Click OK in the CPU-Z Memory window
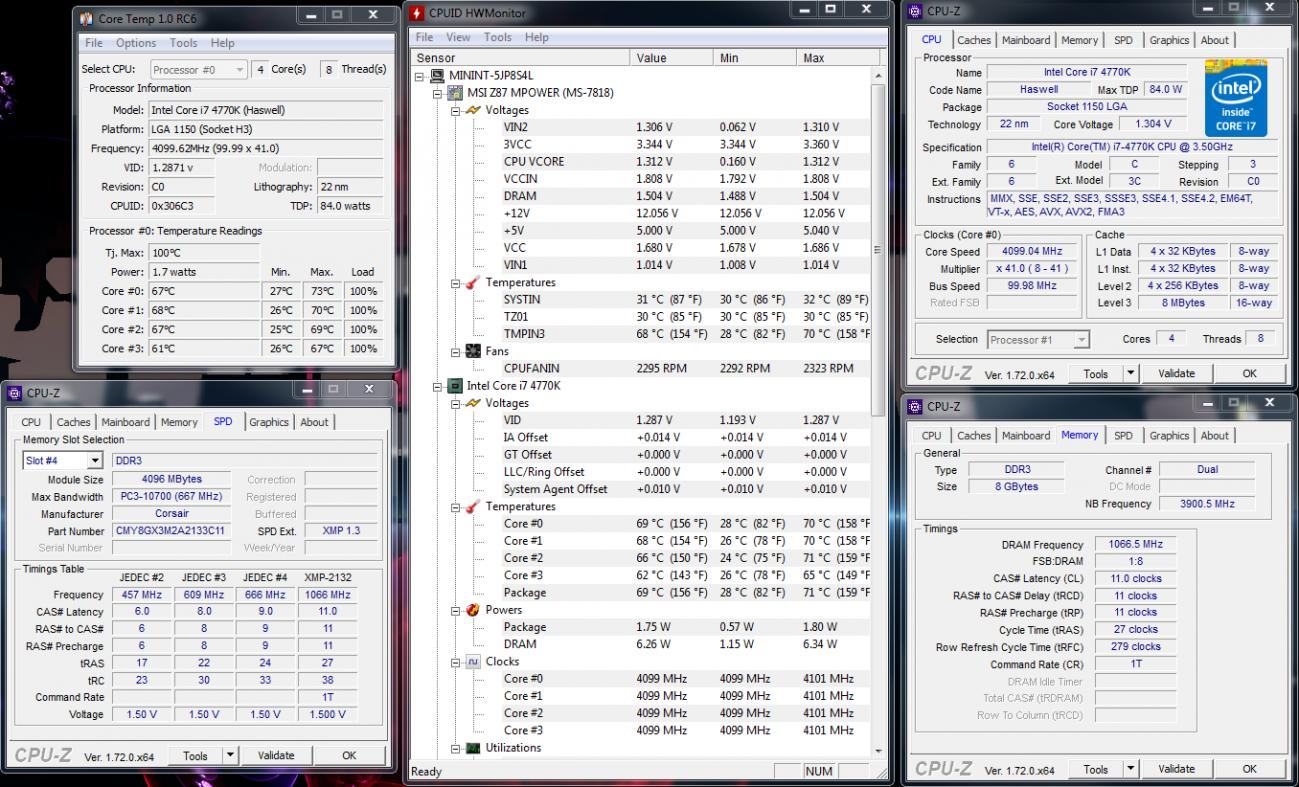Screen dimensions: 1299x787 click(x=1249, y=769)
